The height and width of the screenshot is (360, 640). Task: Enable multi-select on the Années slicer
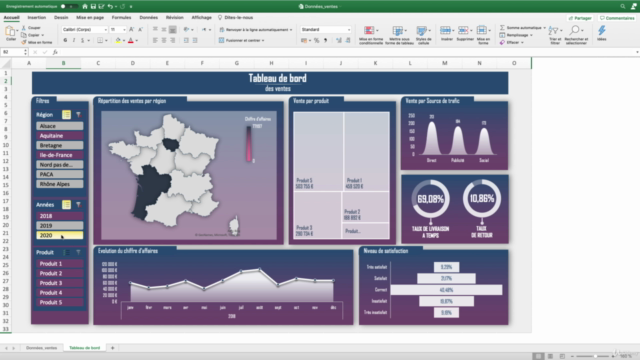click(66, 204)
